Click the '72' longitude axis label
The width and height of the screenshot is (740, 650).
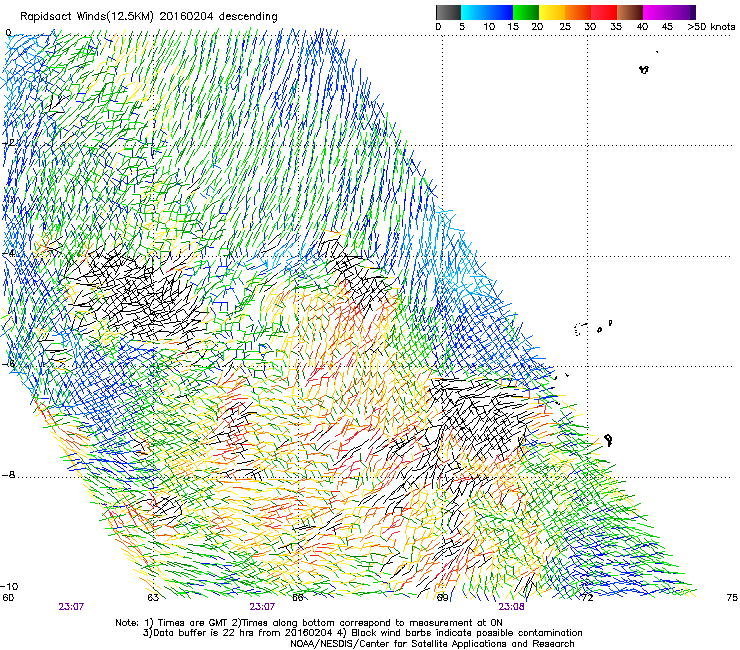587,598
